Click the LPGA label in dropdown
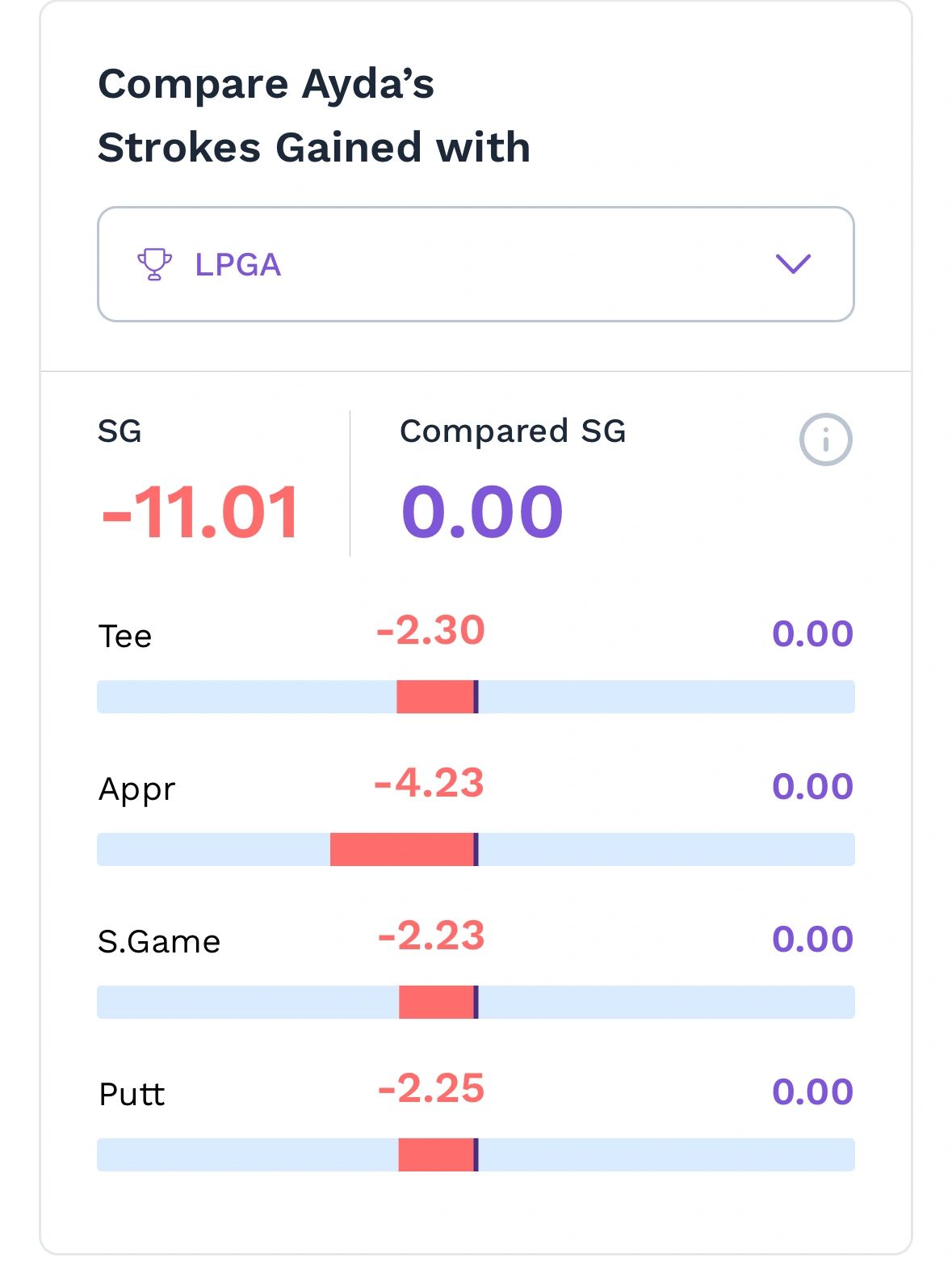This screenshot has width=952, height=1270. click(x=237, y=265)
